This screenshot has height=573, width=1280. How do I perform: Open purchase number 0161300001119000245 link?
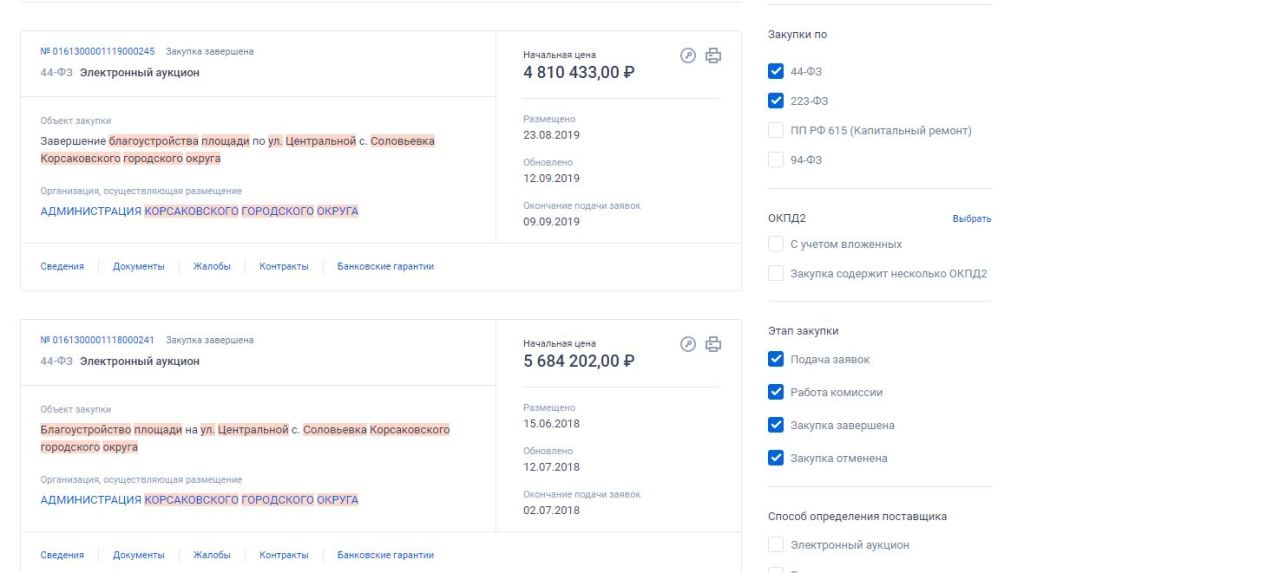(98, 52)
